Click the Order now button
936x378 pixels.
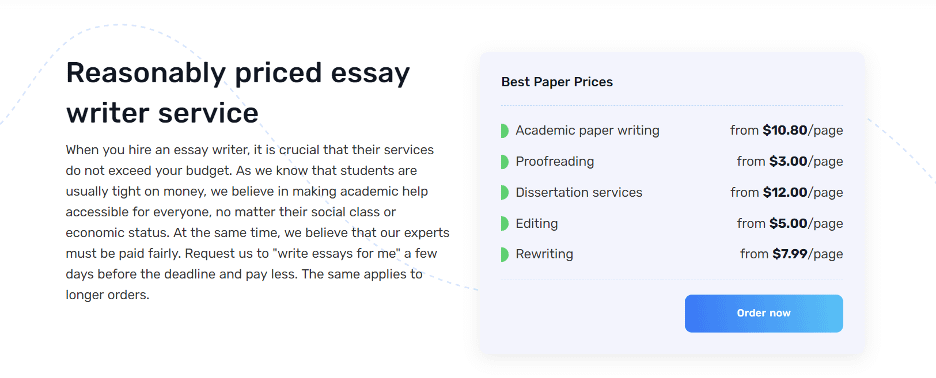[x=763, y=314]
